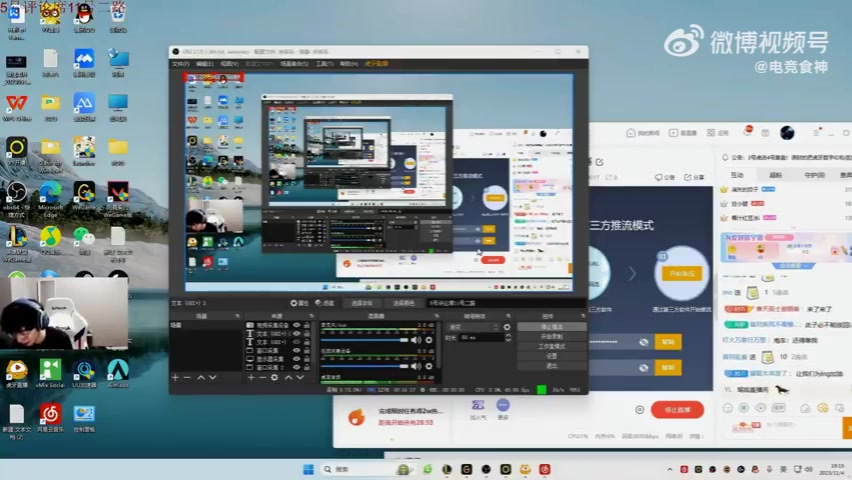Viewport: 852px width, 480px height.
Task: Adjust the first mixer channel volume slider
Action: [366, 340]
